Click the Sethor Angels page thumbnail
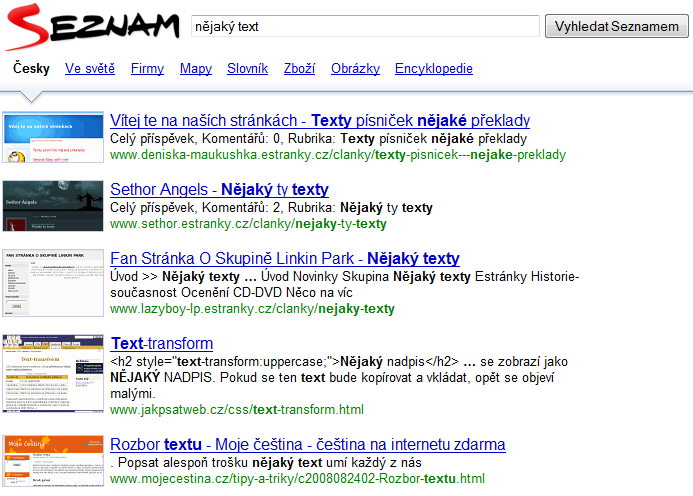693x496 pixels. (53, 206)
